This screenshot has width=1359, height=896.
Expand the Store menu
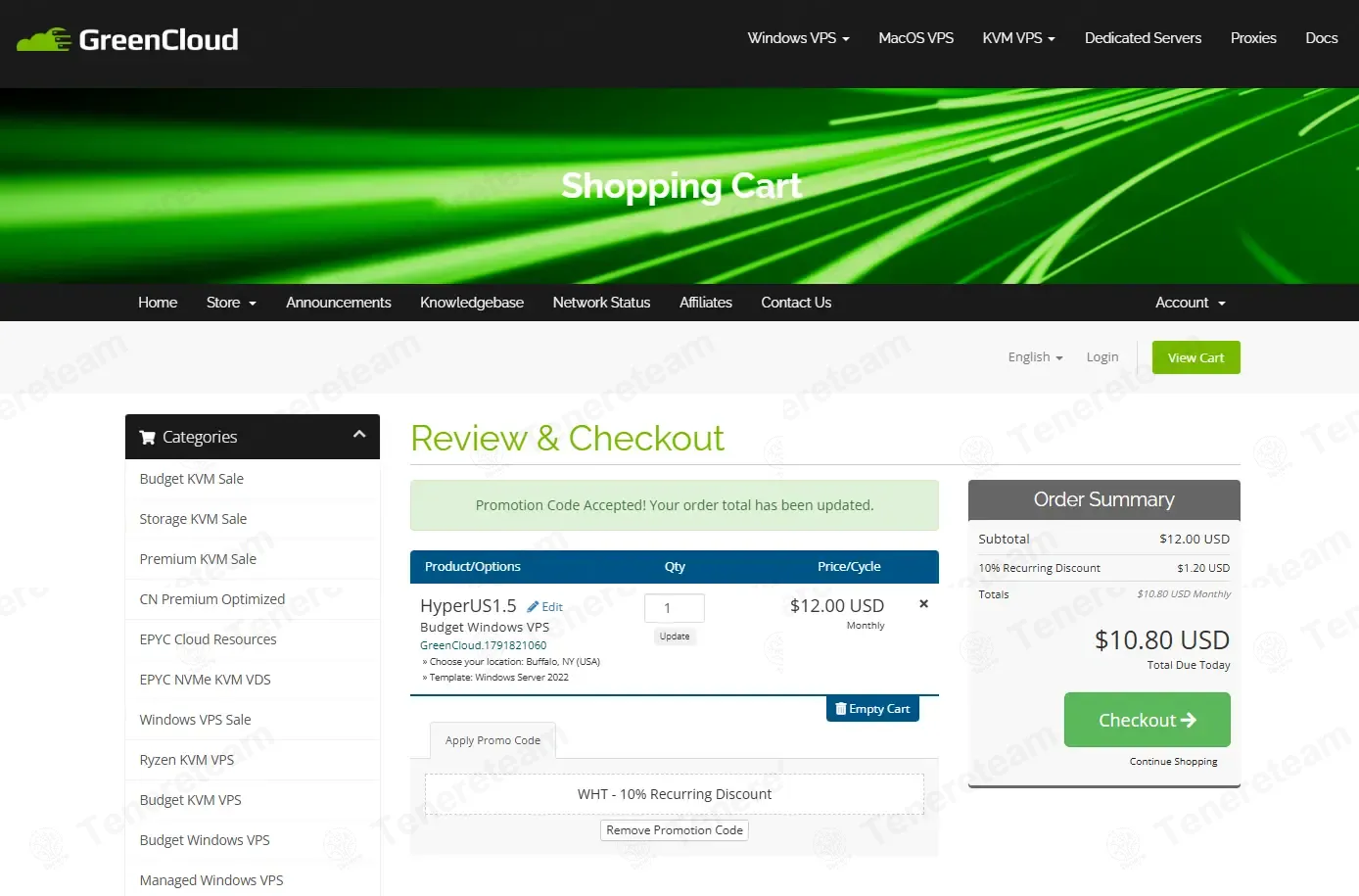pyautogui.click(x=231, y=303)
